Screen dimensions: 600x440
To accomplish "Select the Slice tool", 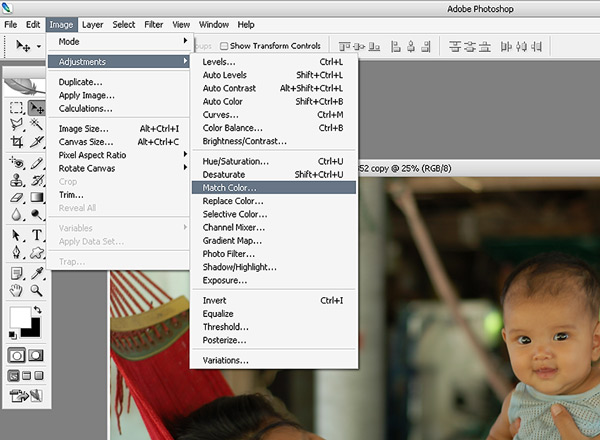I will (37, 142).
